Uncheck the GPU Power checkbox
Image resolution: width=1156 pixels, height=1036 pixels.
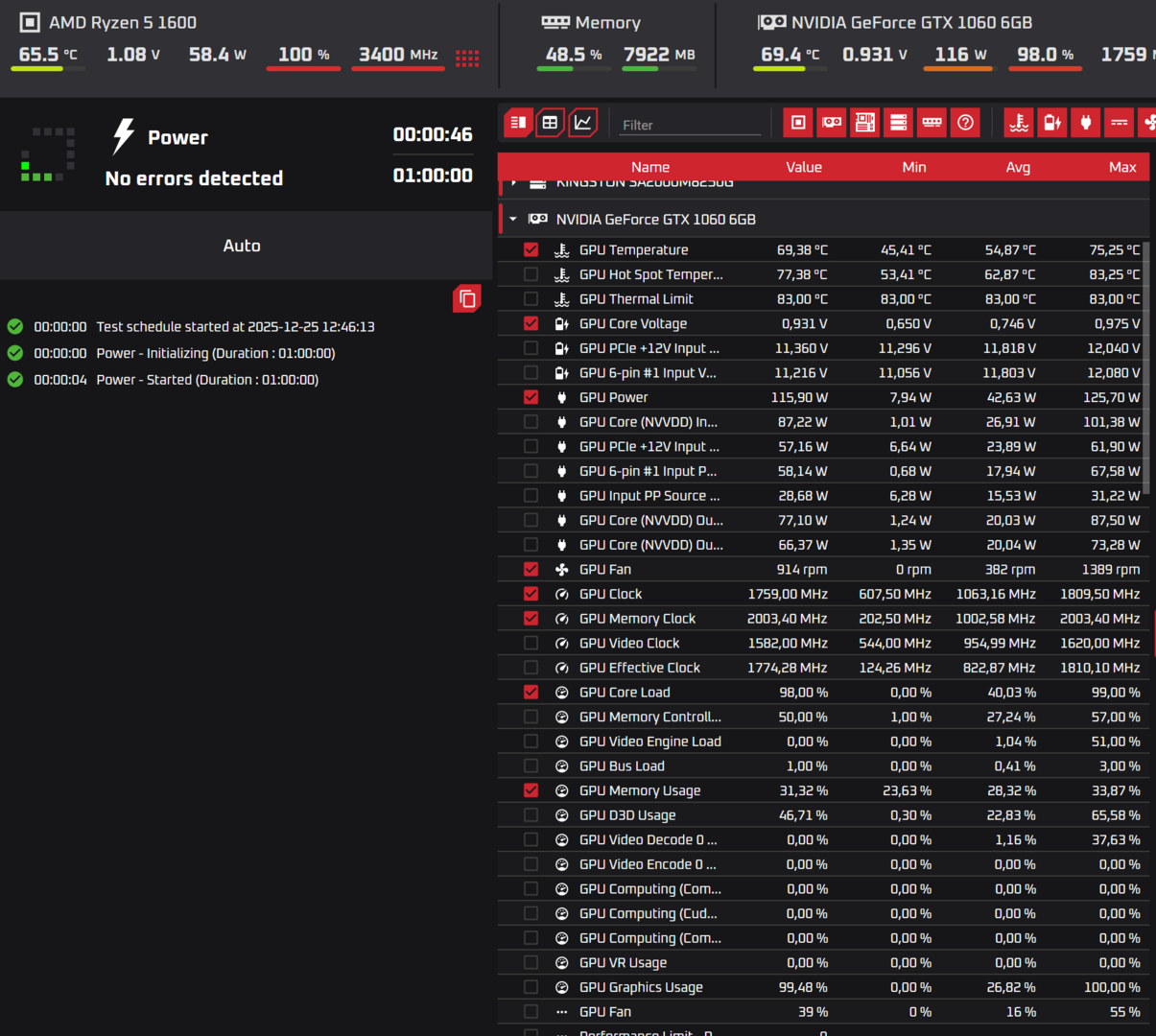click(x=531, y=397)
